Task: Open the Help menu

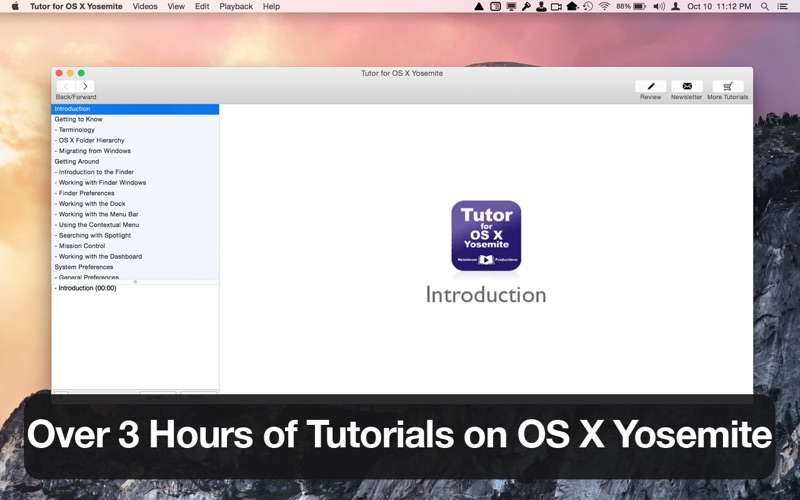Action: pyautogui.click(x=271, y=6)
